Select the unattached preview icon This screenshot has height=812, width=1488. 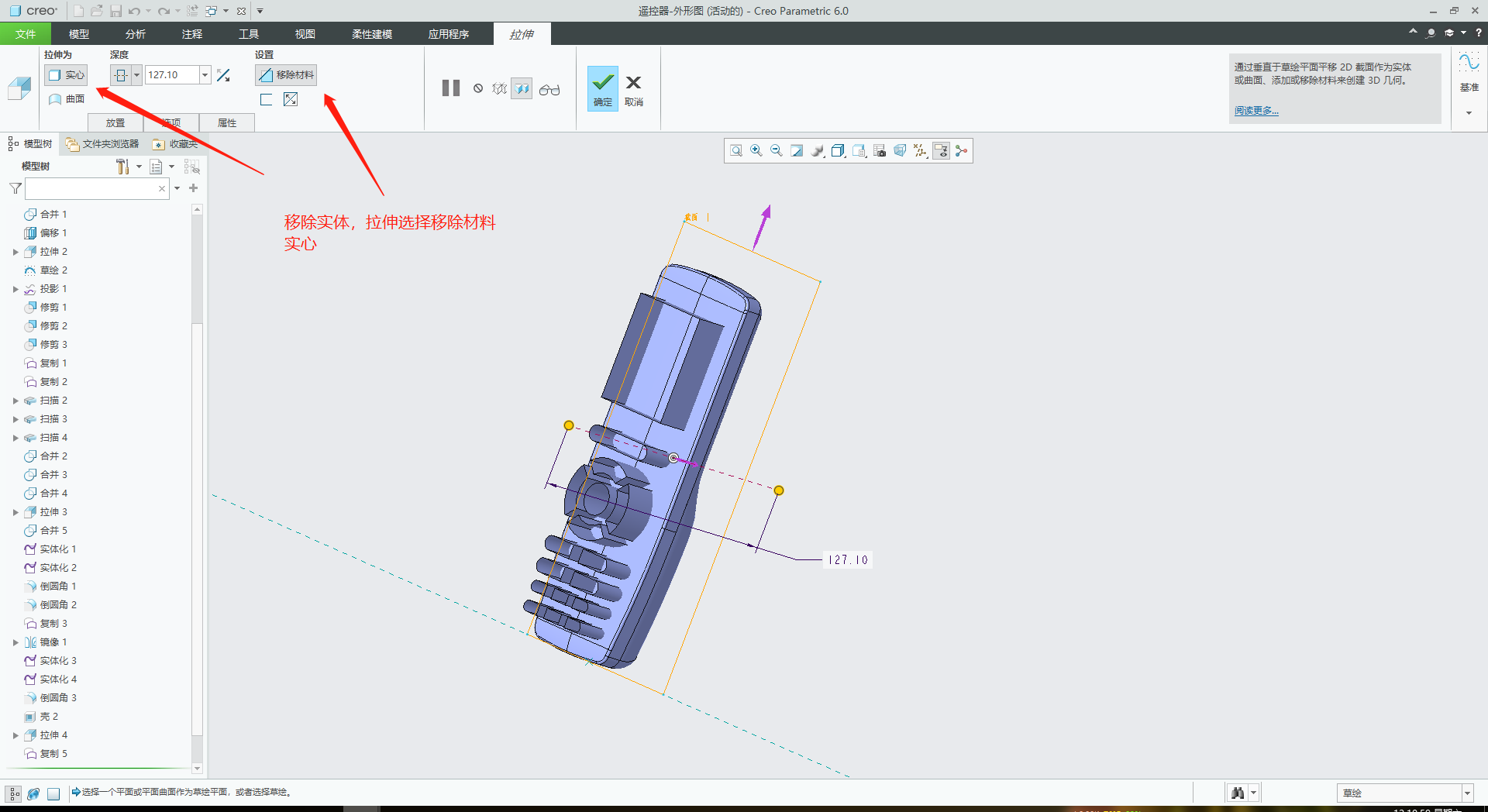[500, 89]
